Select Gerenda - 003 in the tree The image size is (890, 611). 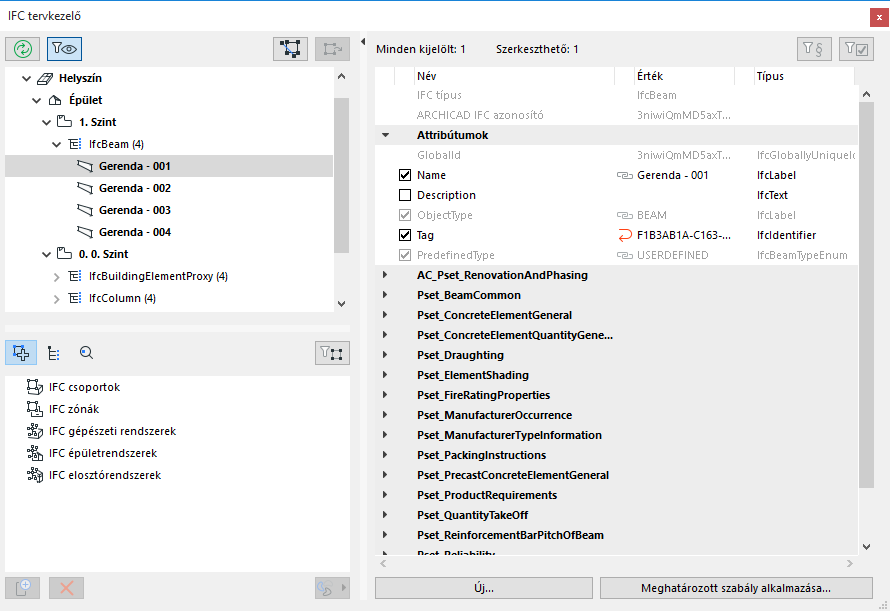[135, 210]
